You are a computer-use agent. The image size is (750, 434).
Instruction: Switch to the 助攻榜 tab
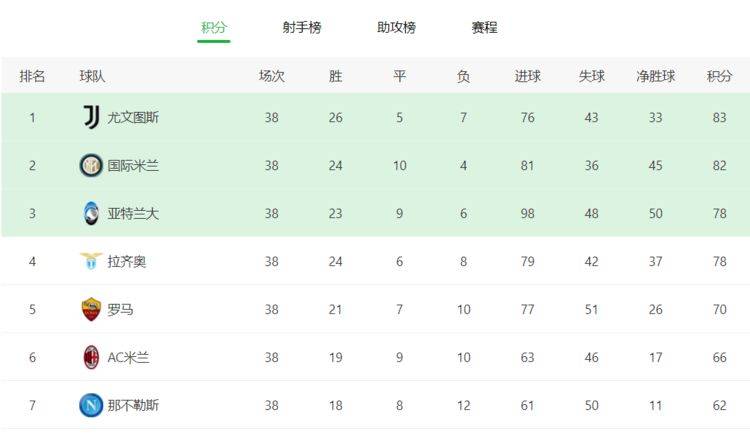[x=396, y=27]
